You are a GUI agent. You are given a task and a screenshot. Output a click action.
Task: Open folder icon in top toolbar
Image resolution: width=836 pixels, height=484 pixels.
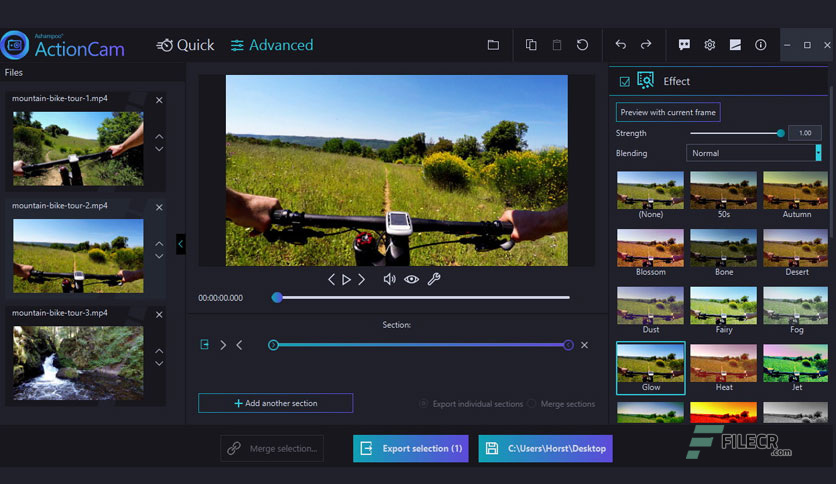(x=493, y=45)
